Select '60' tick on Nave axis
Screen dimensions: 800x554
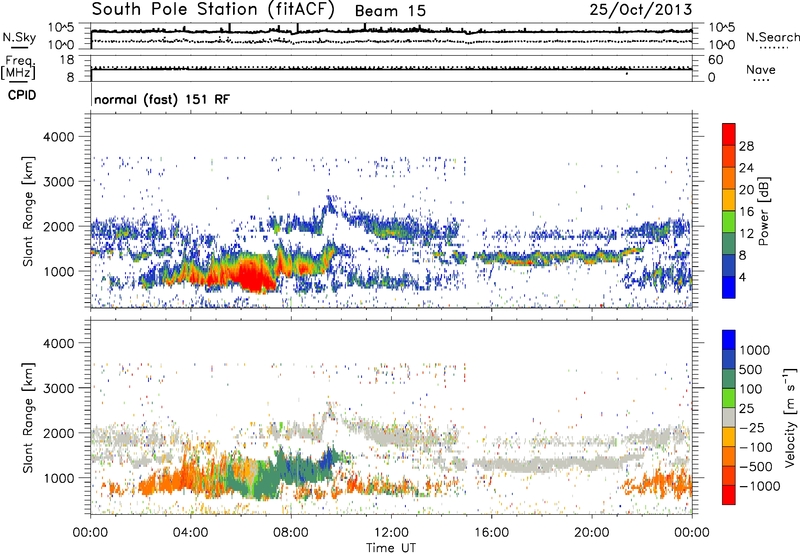point(716,60)
